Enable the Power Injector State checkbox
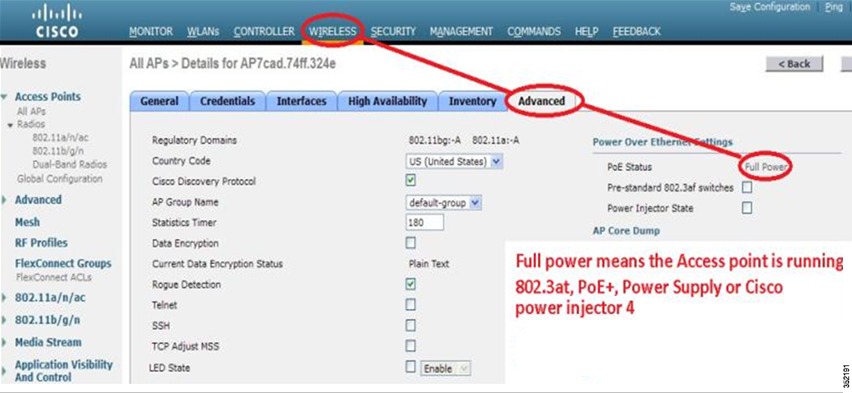The height and width of the screenshot is (393, 852). (747, 208)
